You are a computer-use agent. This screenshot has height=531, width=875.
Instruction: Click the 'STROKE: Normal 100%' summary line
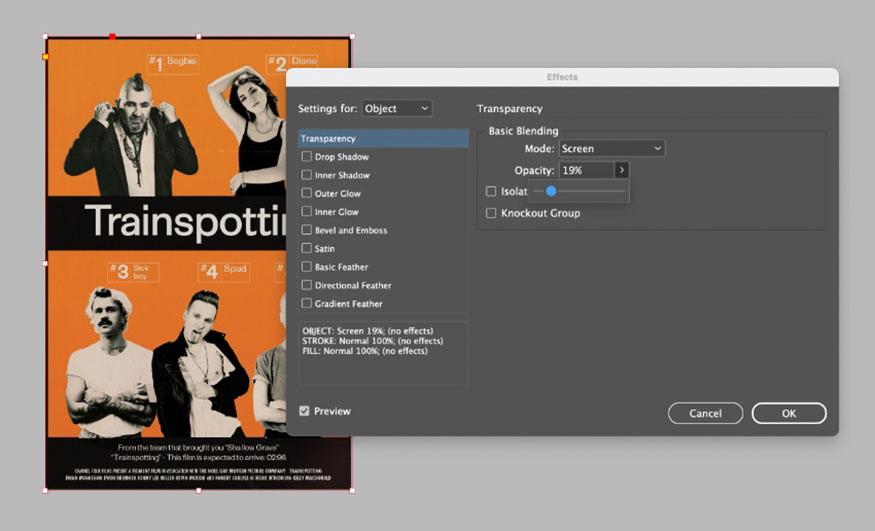373,341
